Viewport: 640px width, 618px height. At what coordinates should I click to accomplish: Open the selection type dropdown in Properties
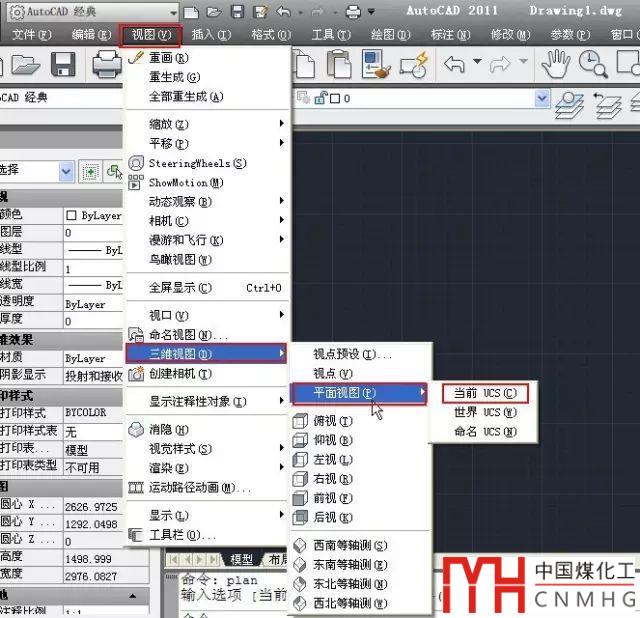[x=66, y=172]
